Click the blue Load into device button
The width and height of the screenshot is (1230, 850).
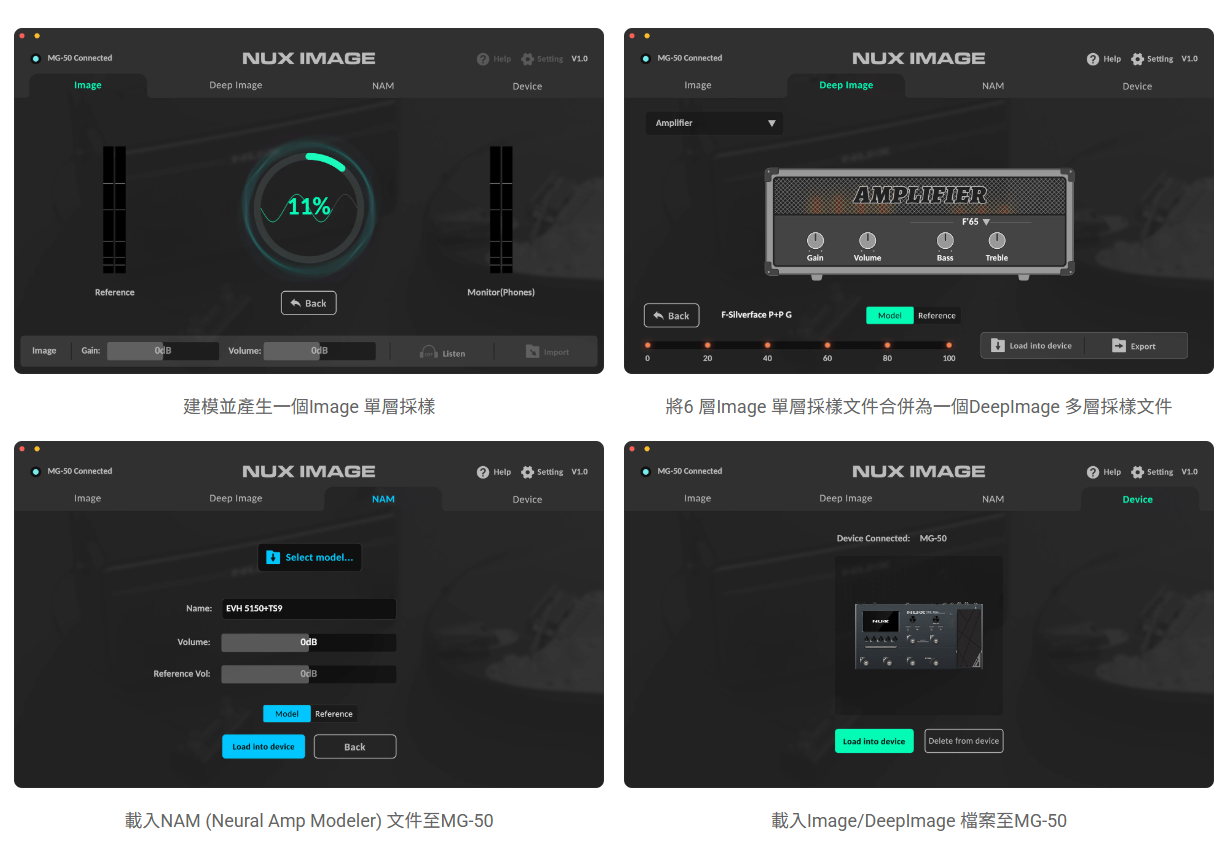(263, 747)
